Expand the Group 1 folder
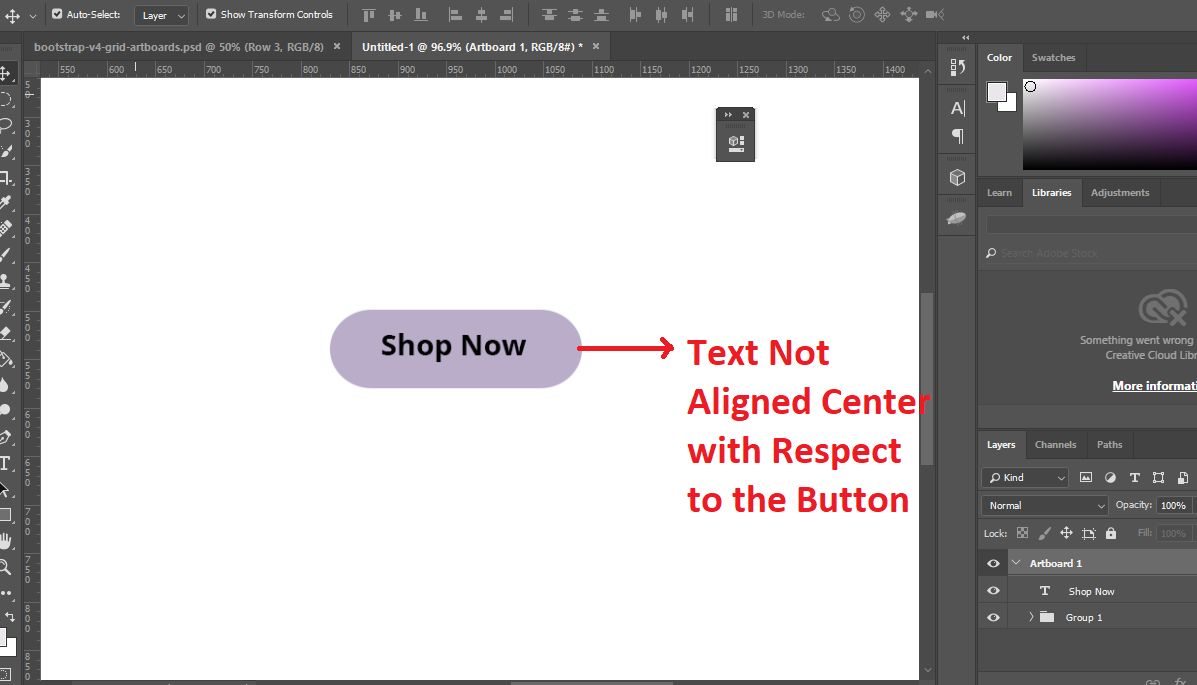This screenshot has width=1197, height=685. click(x=1031, y=616)
